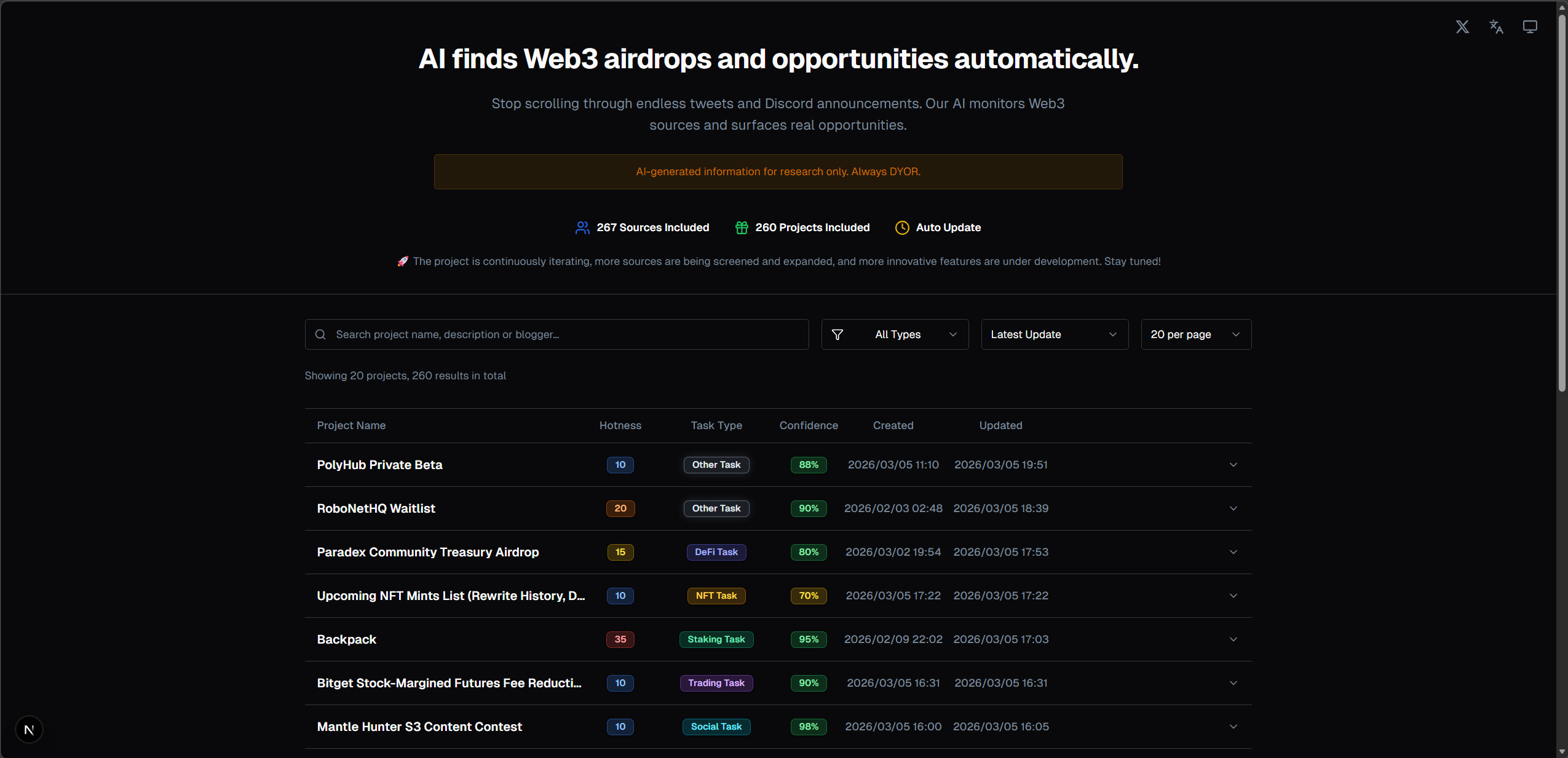The width and height of the screenshot is (1568, 758).
Task: Open filters using the funnel icon
Action: pos(837,334)
